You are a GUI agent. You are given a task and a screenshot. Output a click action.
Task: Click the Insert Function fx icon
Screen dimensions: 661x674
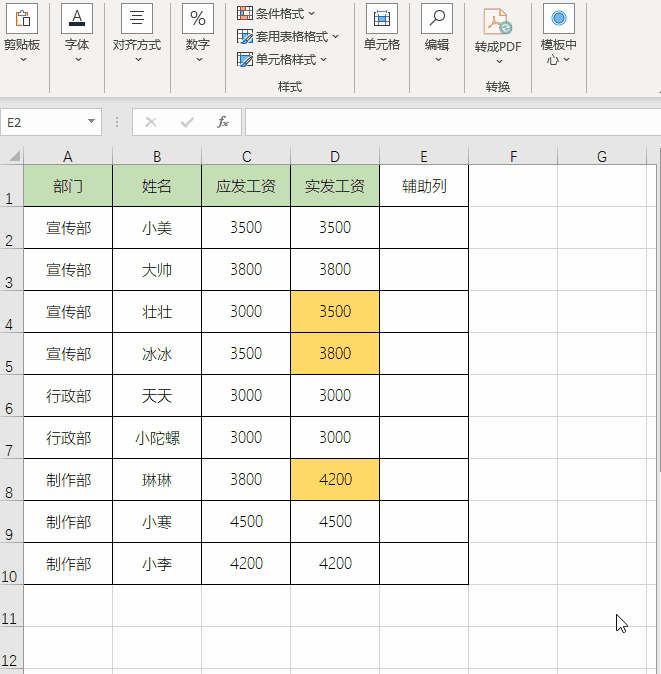pos(223,123)
